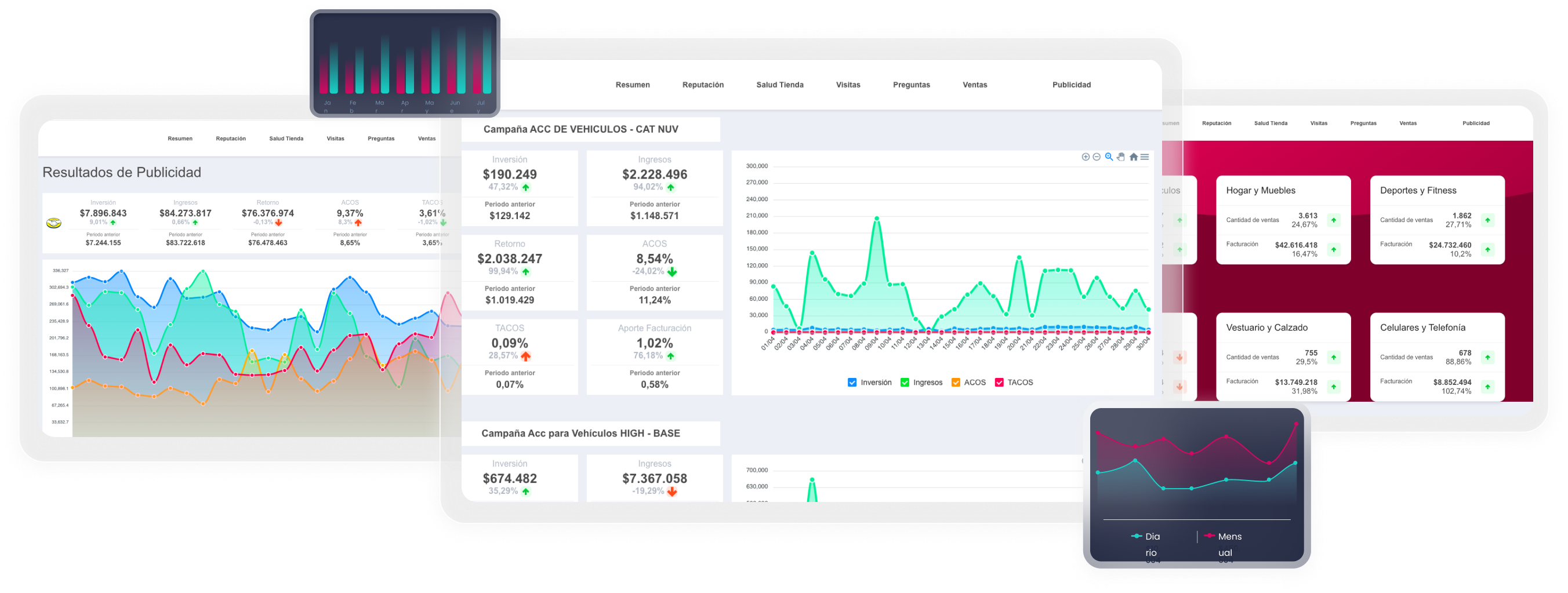1568x593 pixels.
Task: Open the Salud Tienda tab above campaign panel
Action: (x=780, y=85)
